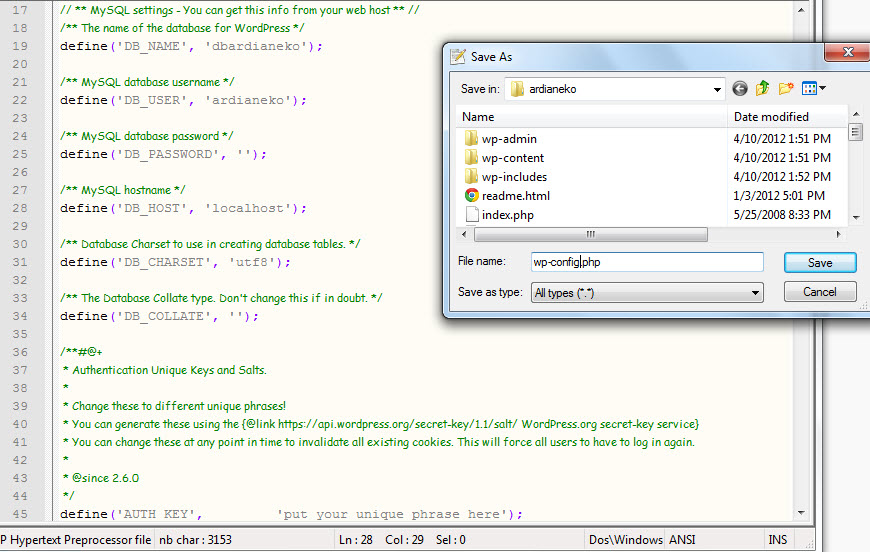This screenshot has width=870, height=552.
Task: Select the wp-includes folder icon
Action: click(471, 176)
